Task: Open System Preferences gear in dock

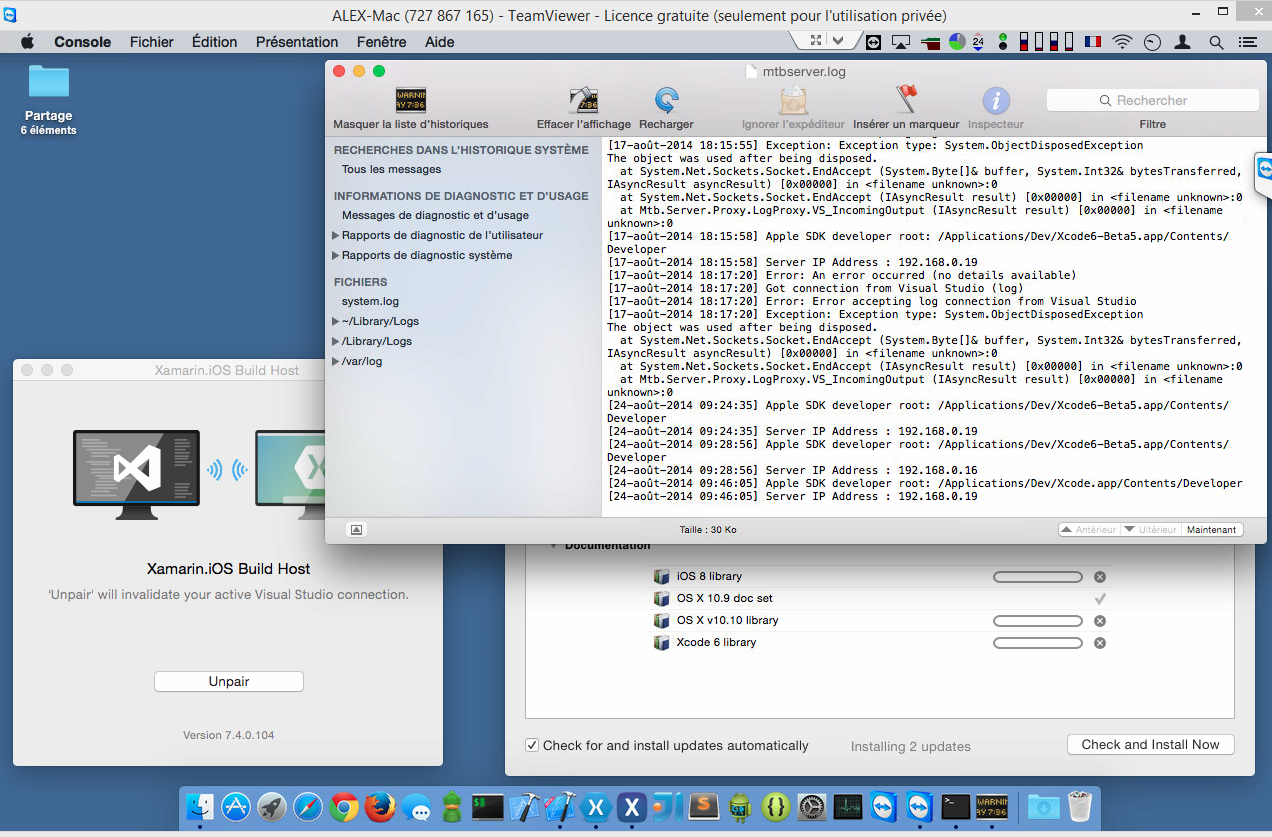Action: click(812, 806)
